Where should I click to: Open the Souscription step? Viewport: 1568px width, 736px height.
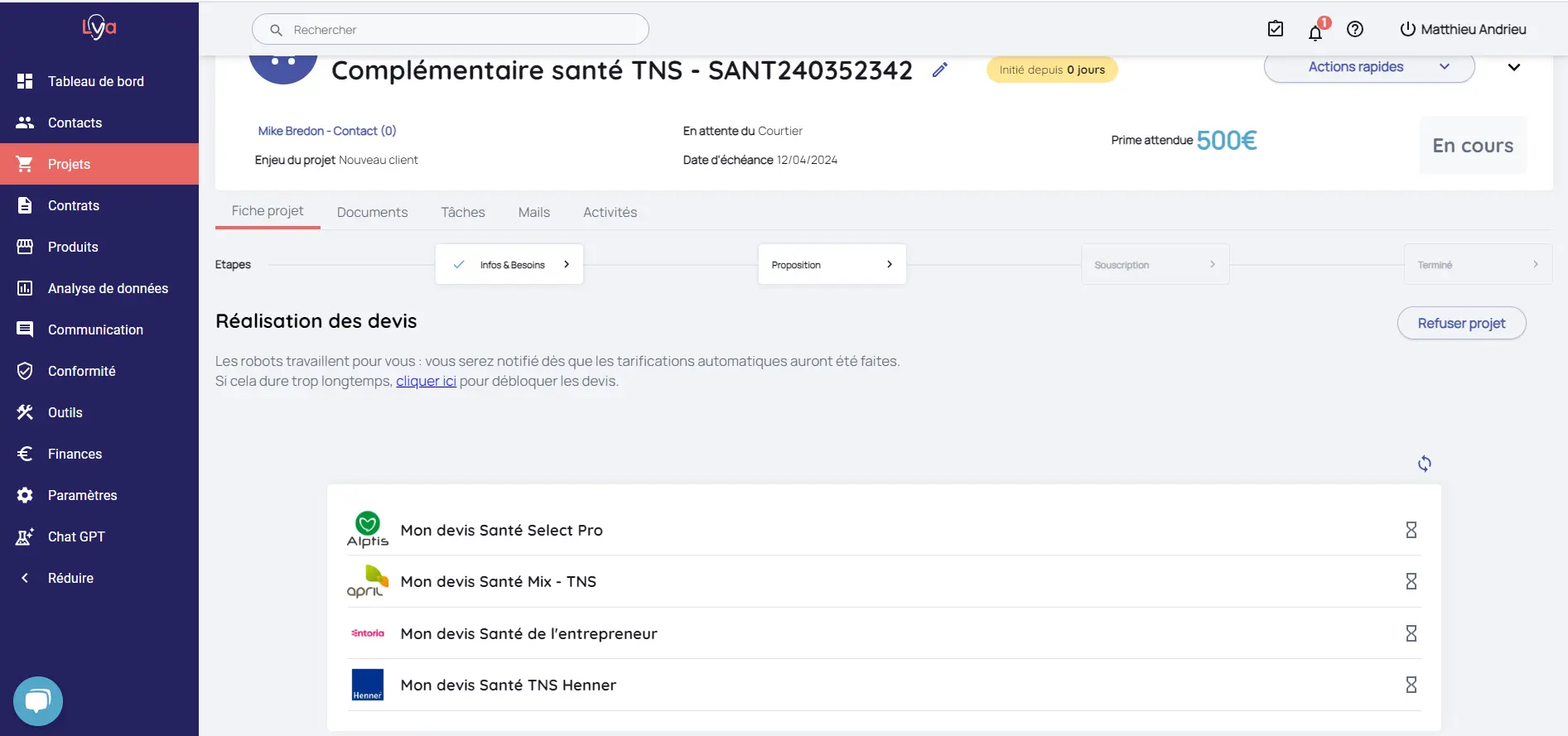click(1155, 265)
